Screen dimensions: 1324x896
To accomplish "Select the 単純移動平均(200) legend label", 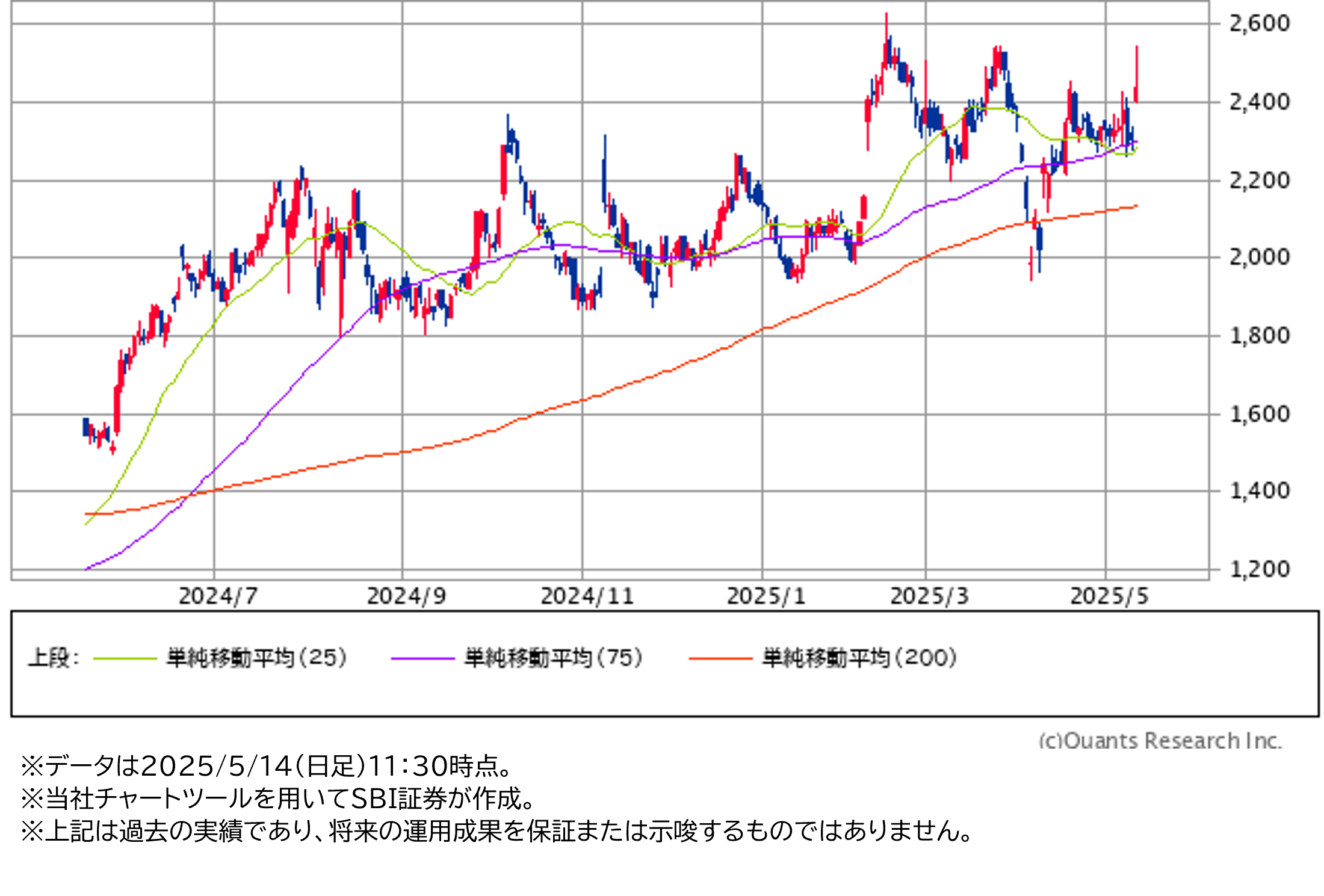I will point(859,658).
